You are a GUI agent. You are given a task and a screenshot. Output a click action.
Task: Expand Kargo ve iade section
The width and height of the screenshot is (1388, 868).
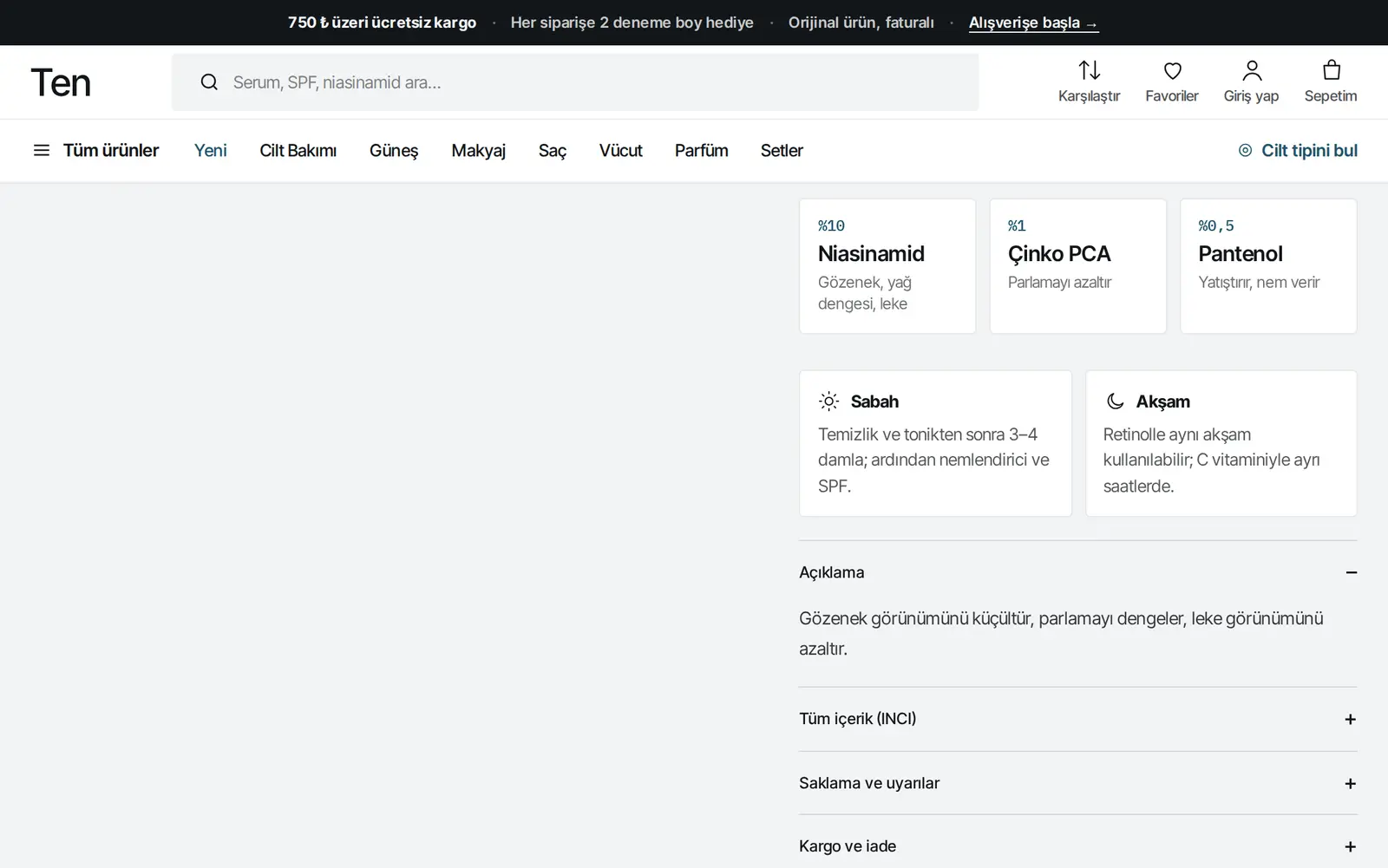point(1078,846)
